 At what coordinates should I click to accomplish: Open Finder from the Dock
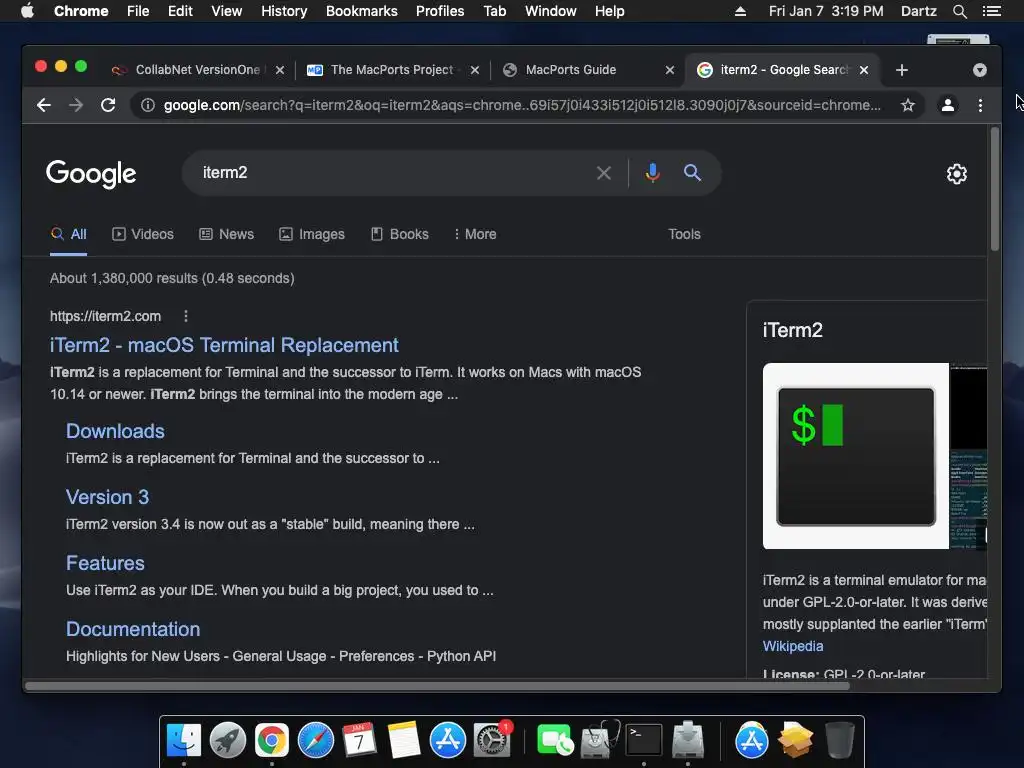point(184,740)
